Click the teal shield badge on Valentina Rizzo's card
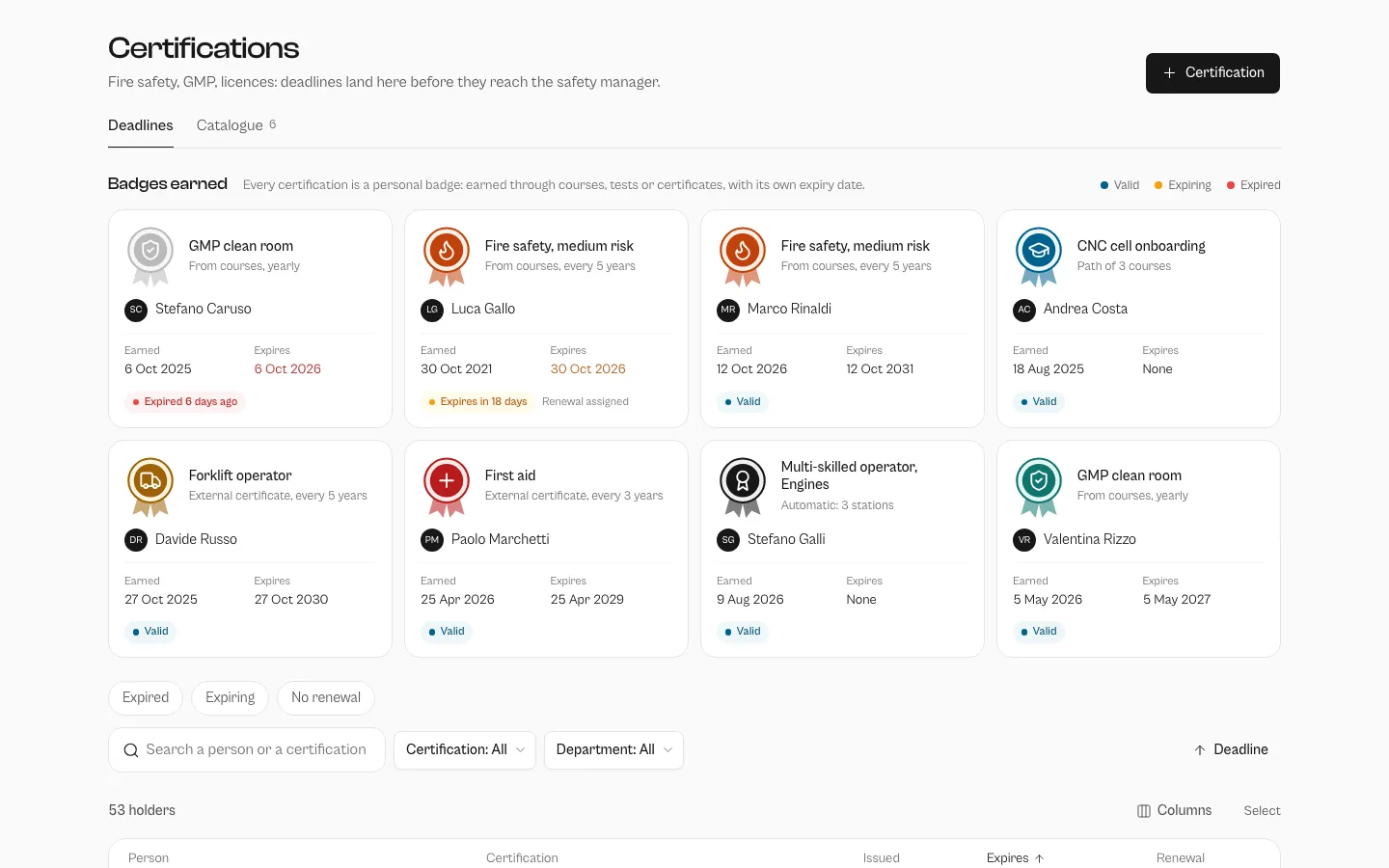 click(1039, 486)
